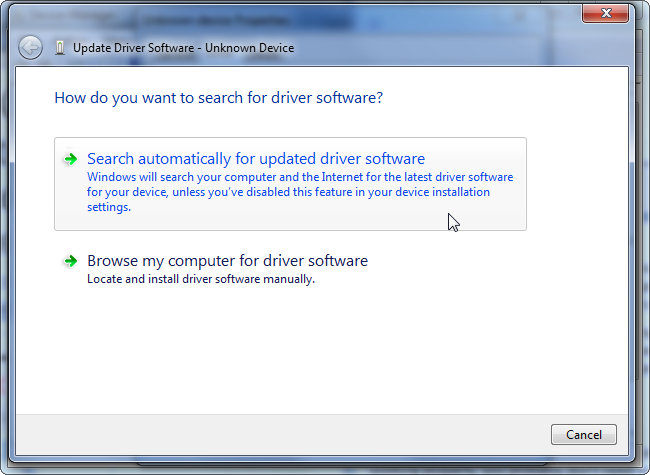Click 'Locate and install driver software manually' text

pos(201,280)
